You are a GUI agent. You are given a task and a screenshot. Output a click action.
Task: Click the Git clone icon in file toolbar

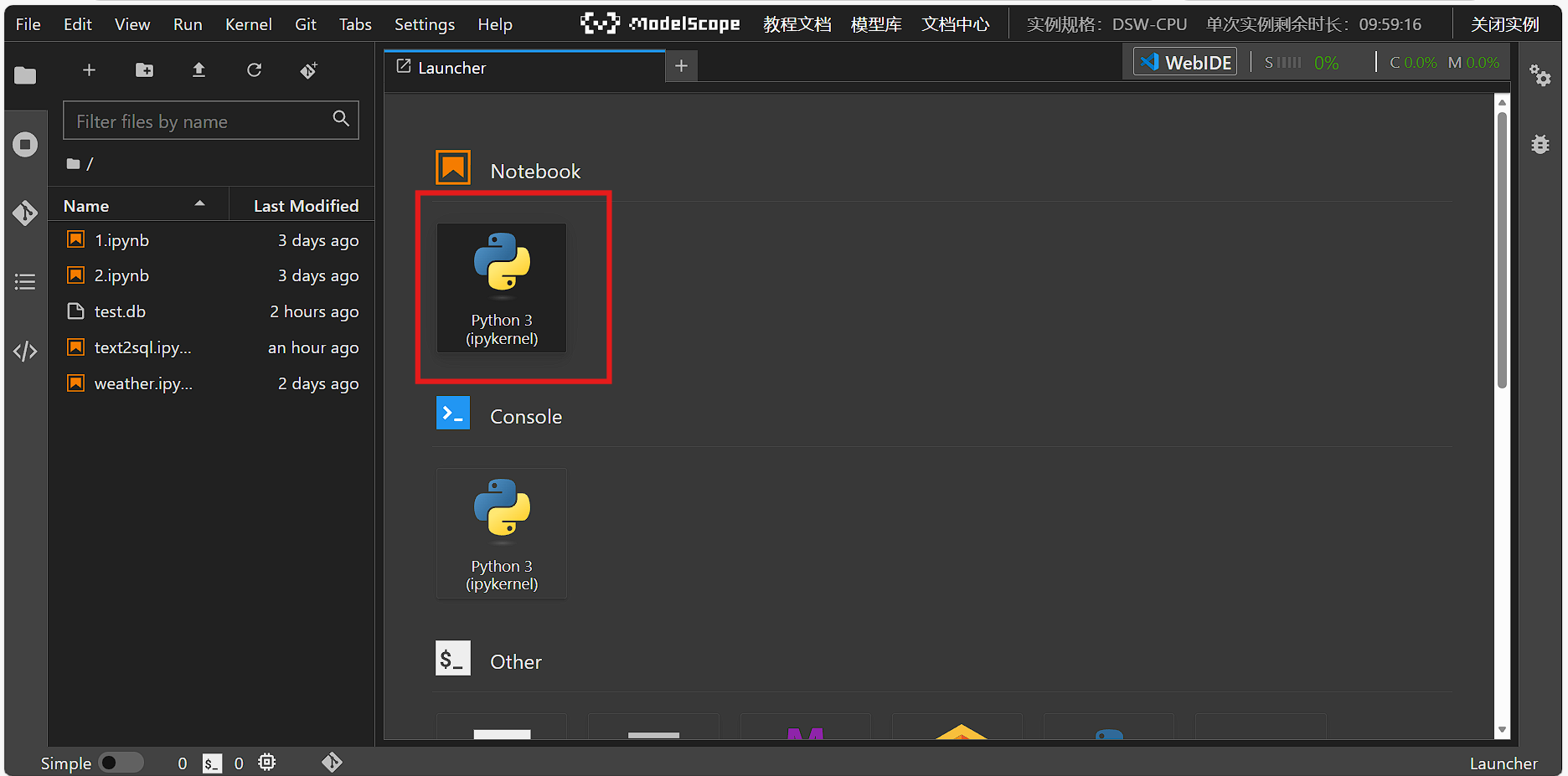(308, 70)
